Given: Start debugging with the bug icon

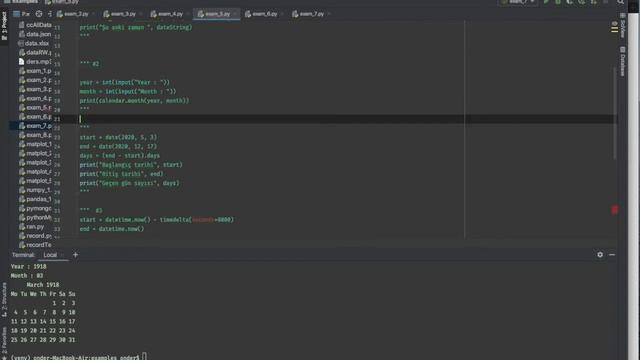Looking at the screenshot, I should [558, 2].
